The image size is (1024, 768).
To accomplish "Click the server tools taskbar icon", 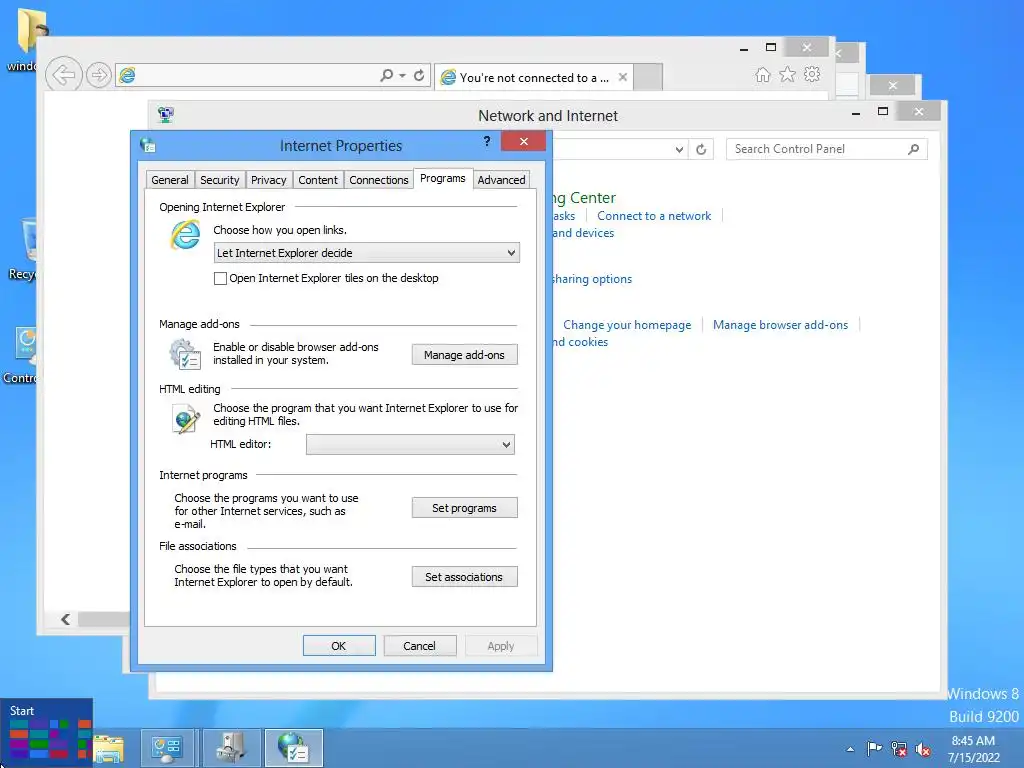I will click(230, 748).
